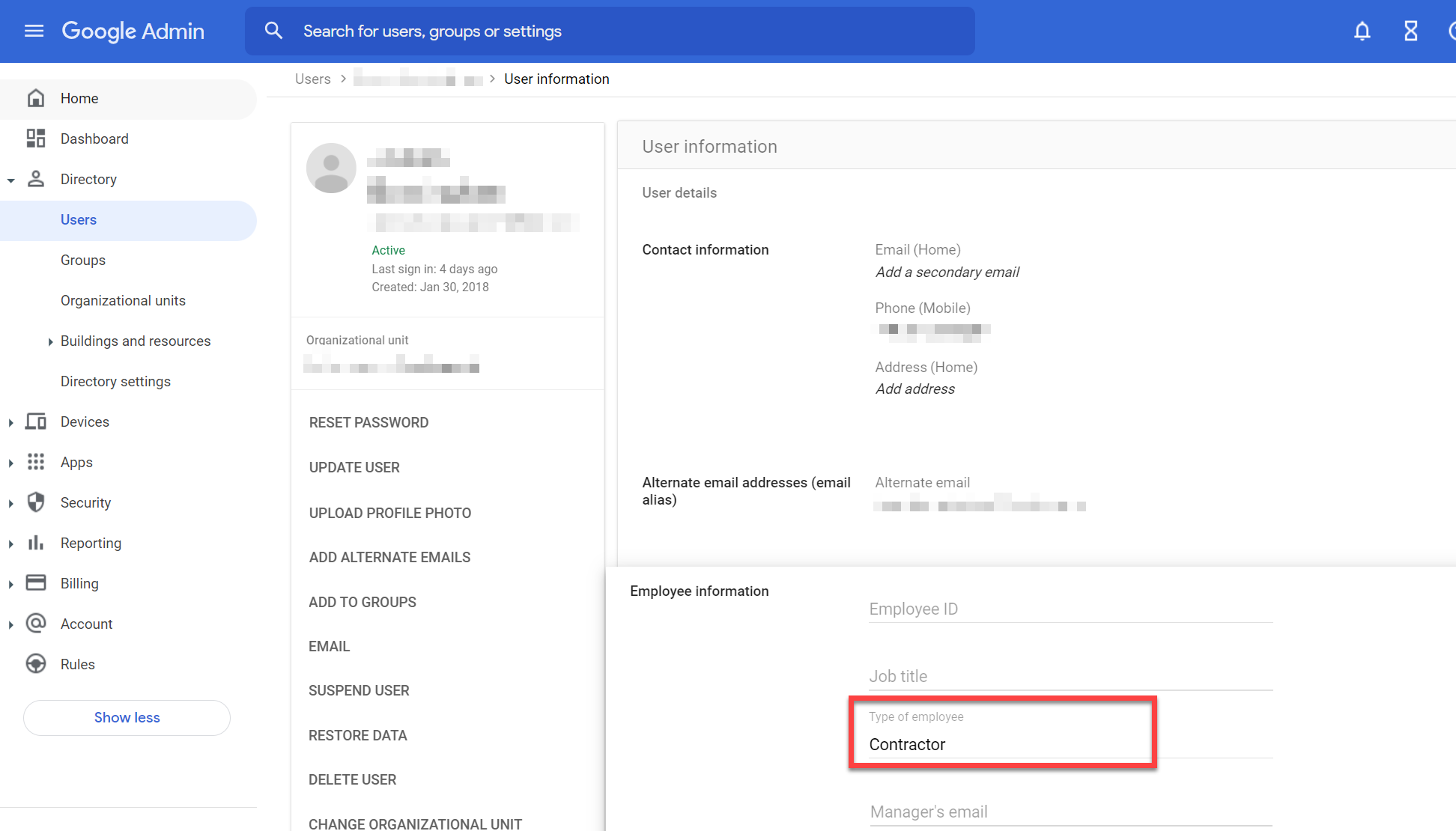Image resolution: width=1456 pixels, height=831 pixels.
Task: Expand the Apps section arrow
Action: pyautogui.click(x=11, y=463)
